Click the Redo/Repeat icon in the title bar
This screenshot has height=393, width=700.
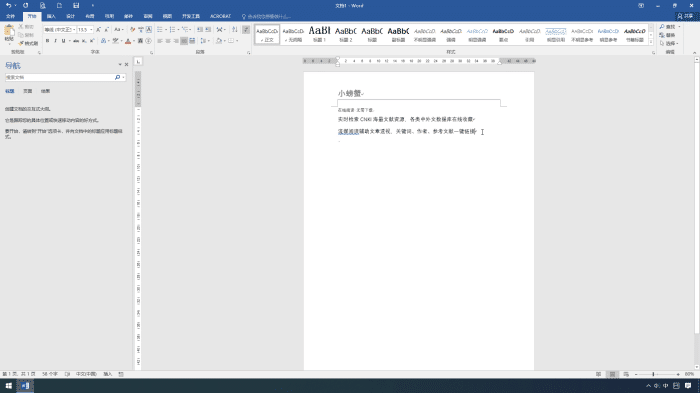pos(25,5)
